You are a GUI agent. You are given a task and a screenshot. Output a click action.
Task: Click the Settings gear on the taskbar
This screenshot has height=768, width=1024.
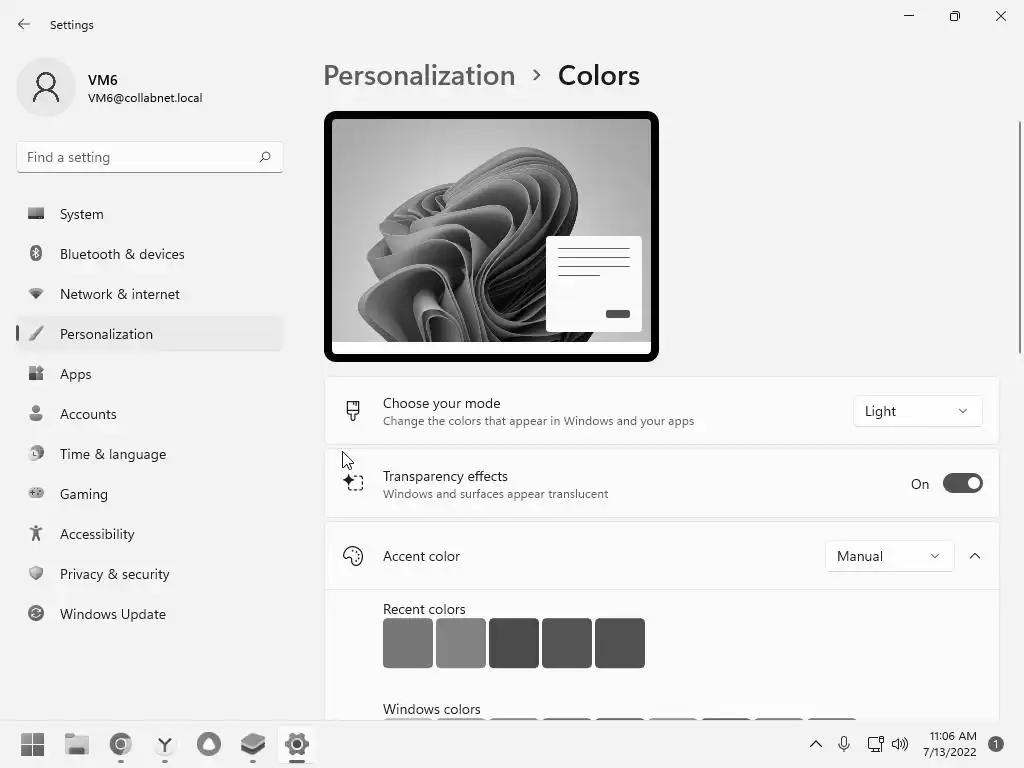coord(296,744)
